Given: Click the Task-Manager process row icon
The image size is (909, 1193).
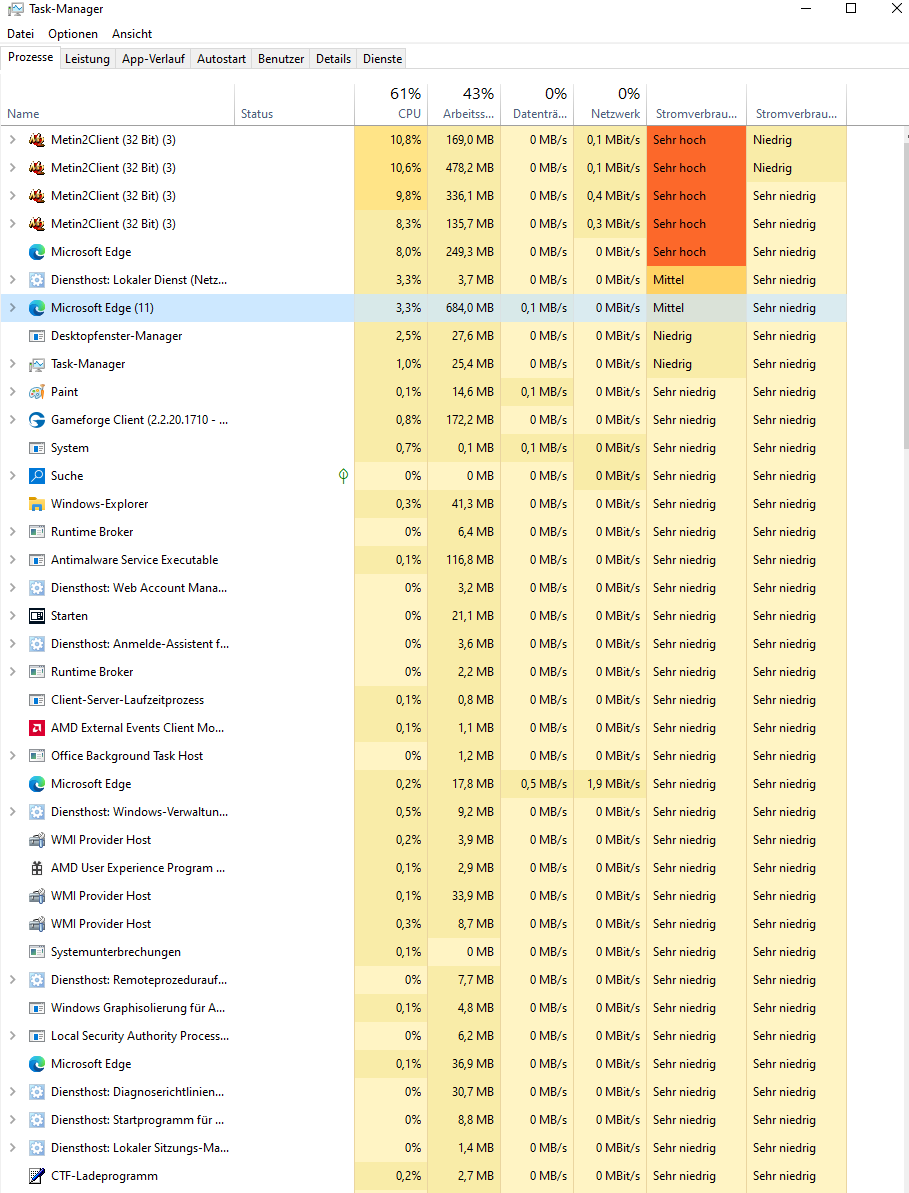Looking at the screenshot, I should pyautogui.click(x=37, y=364).
